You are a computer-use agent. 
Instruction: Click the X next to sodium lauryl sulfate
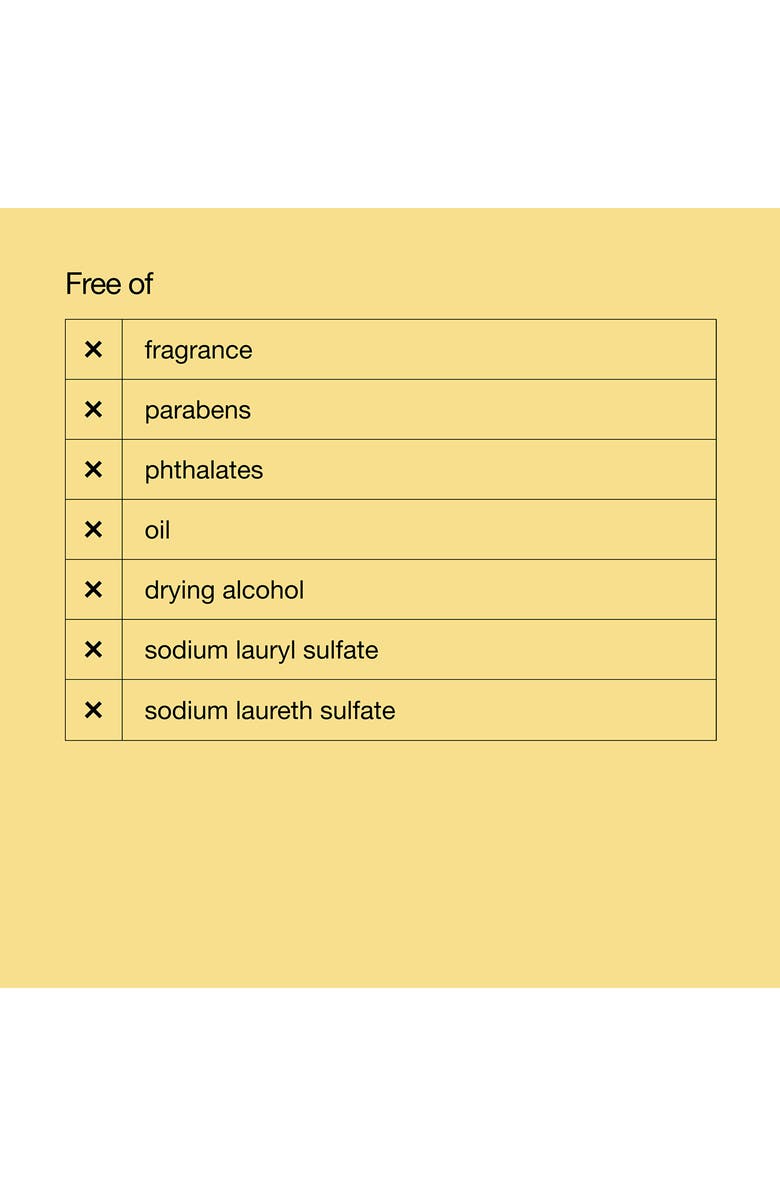point(93,650)
